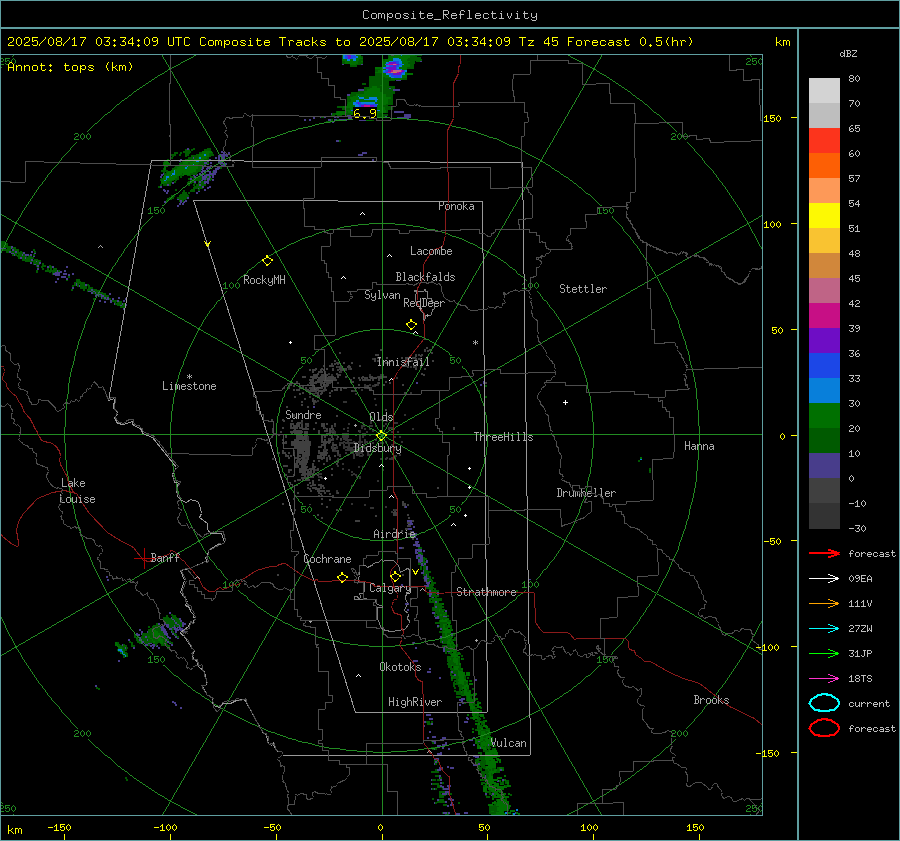Click the Limestone map label
Screen dimensions: 900x841
[x=189, y=386]
